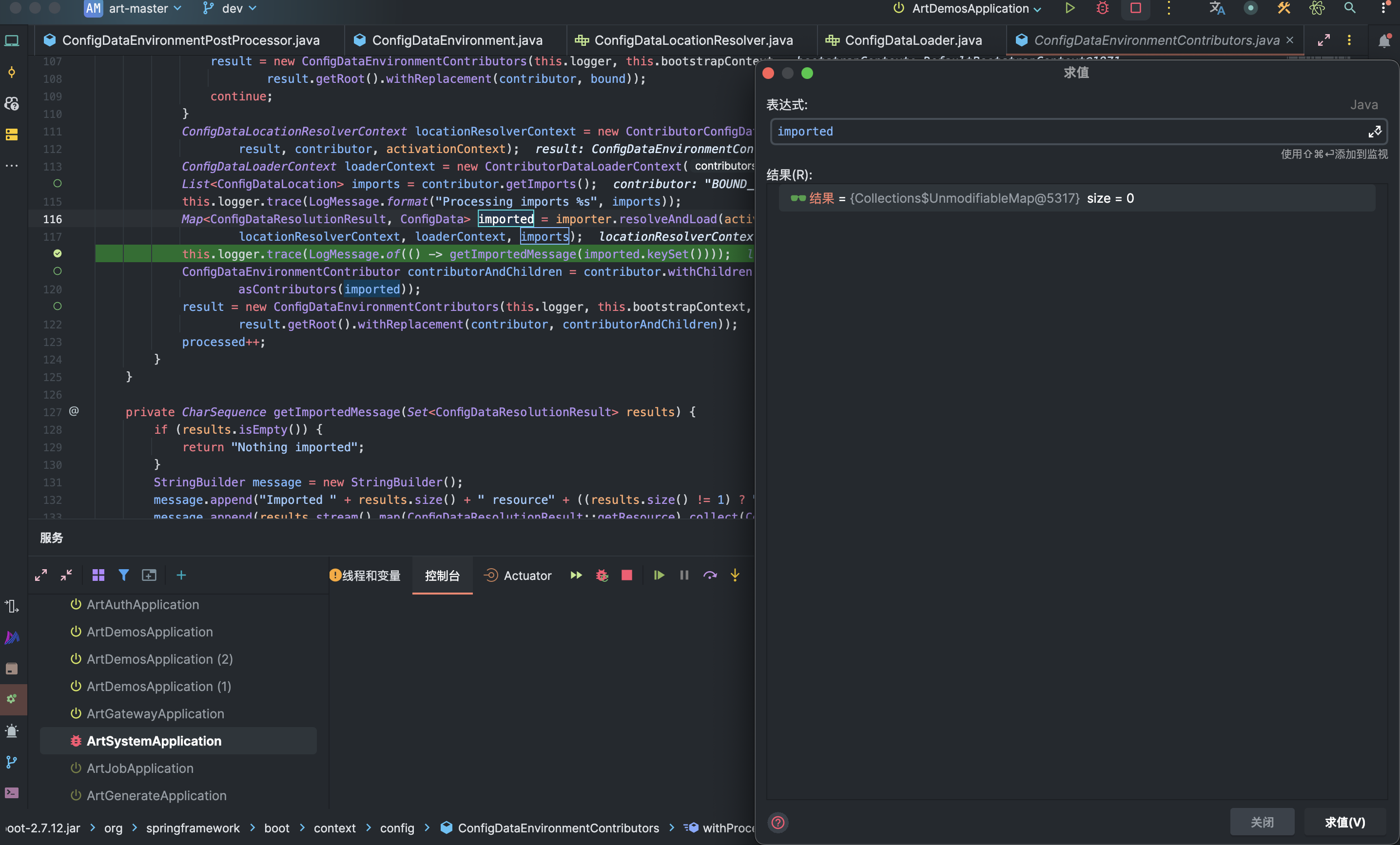The height and width of the screenshot is (845, 1400).
Task: Click the 求值(V) evaluate button
Action: click(1344, 822)
